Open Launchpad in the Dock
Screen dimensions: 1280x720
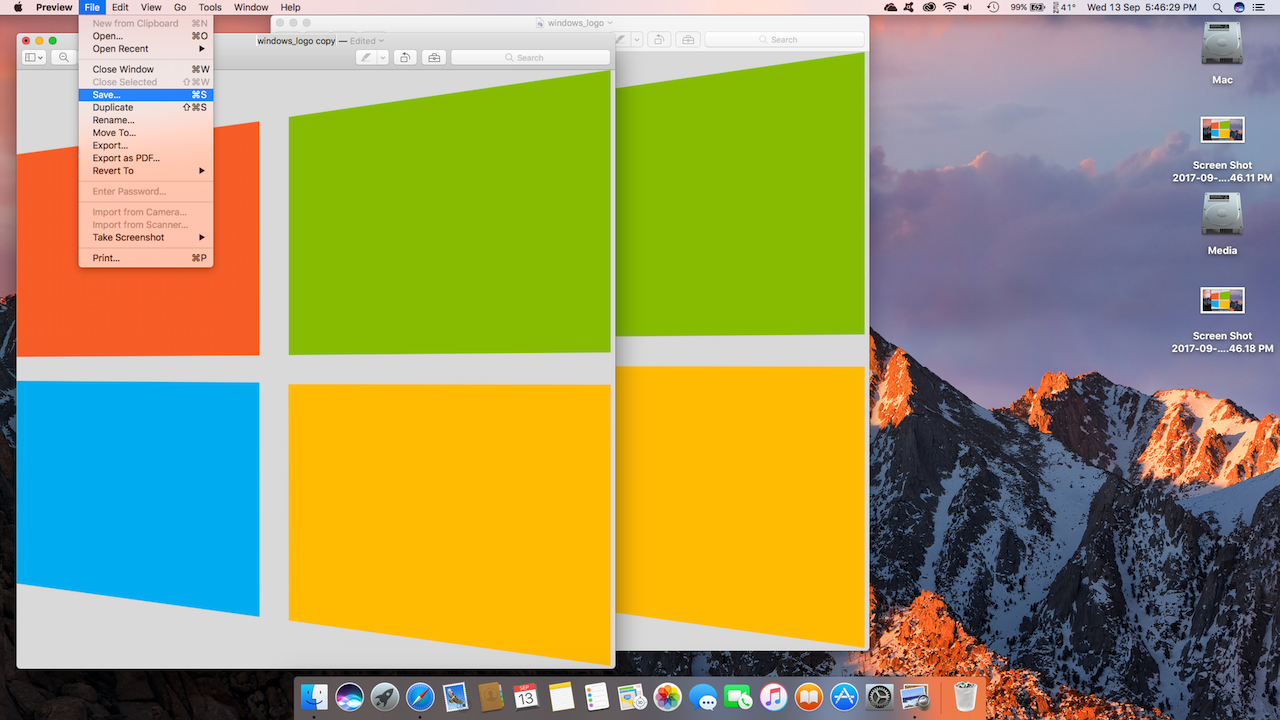click(385, 696)
